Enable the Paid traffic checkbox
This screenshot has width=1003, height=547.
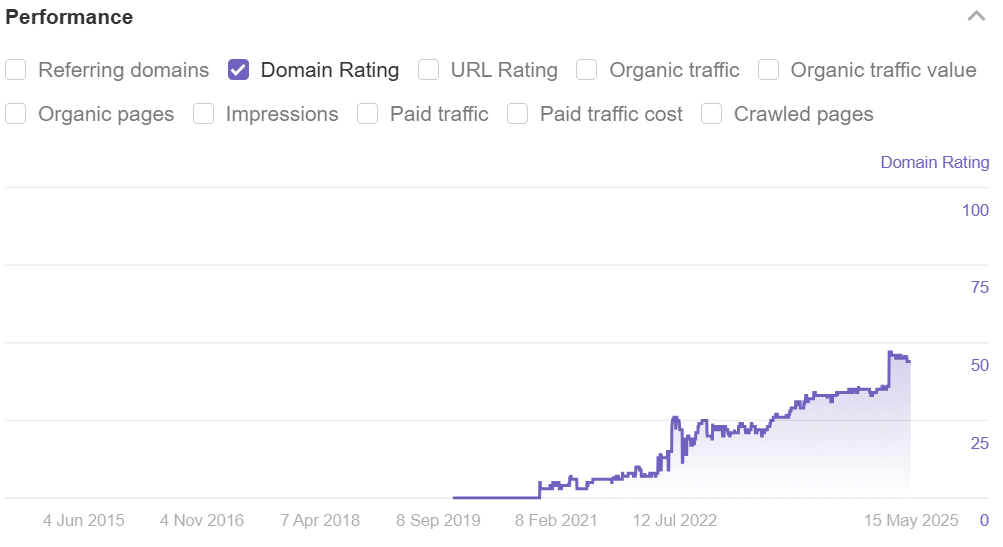(368, 114)
